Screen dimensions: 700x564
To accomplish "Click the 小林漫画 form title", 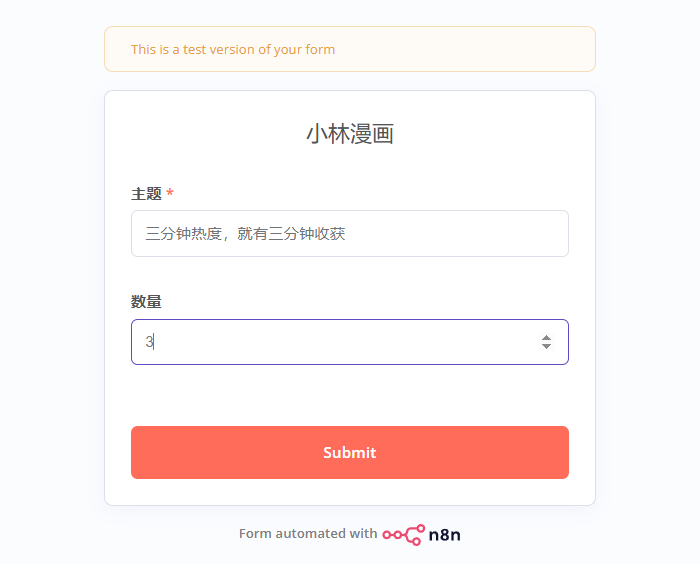I will coord(350,134).
